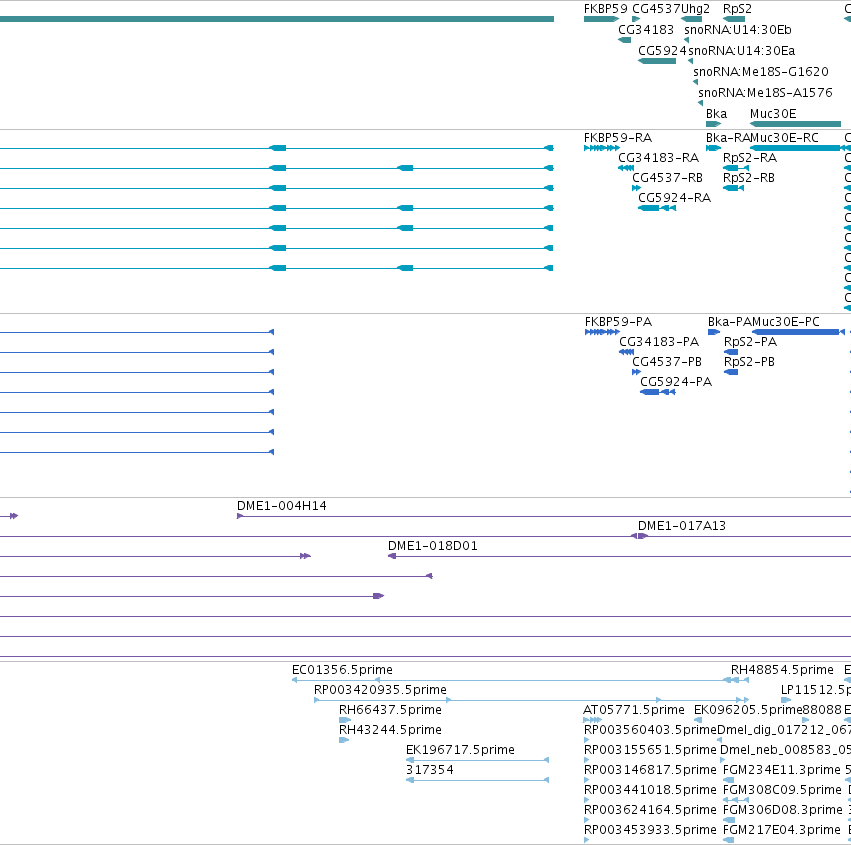Click the snoRNA:Me18S-A1576 label

pos(765,93)
